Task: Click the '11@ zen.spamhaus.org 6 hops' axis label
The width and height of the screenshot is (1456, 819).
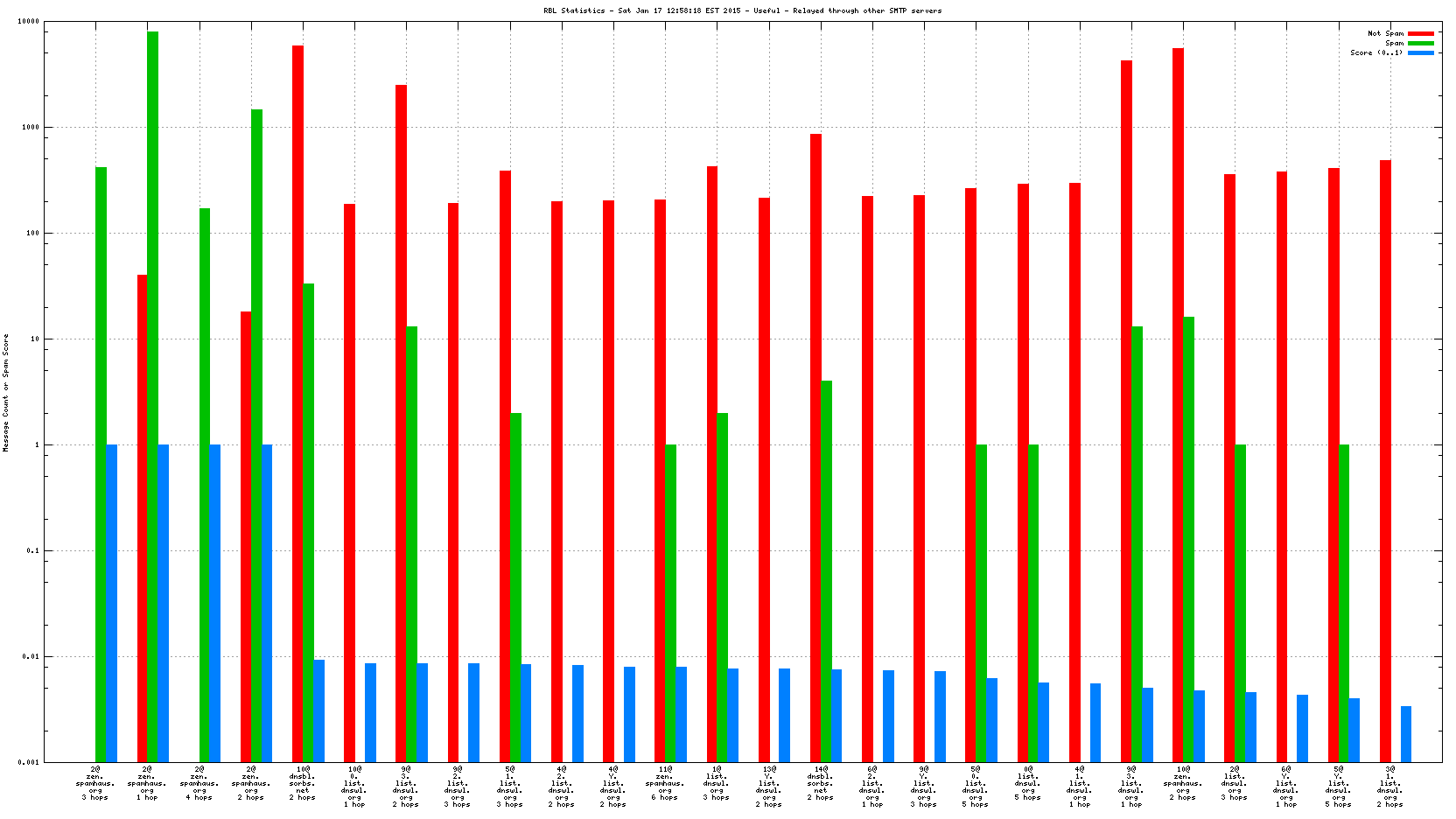Action: [x=665, y=783]
